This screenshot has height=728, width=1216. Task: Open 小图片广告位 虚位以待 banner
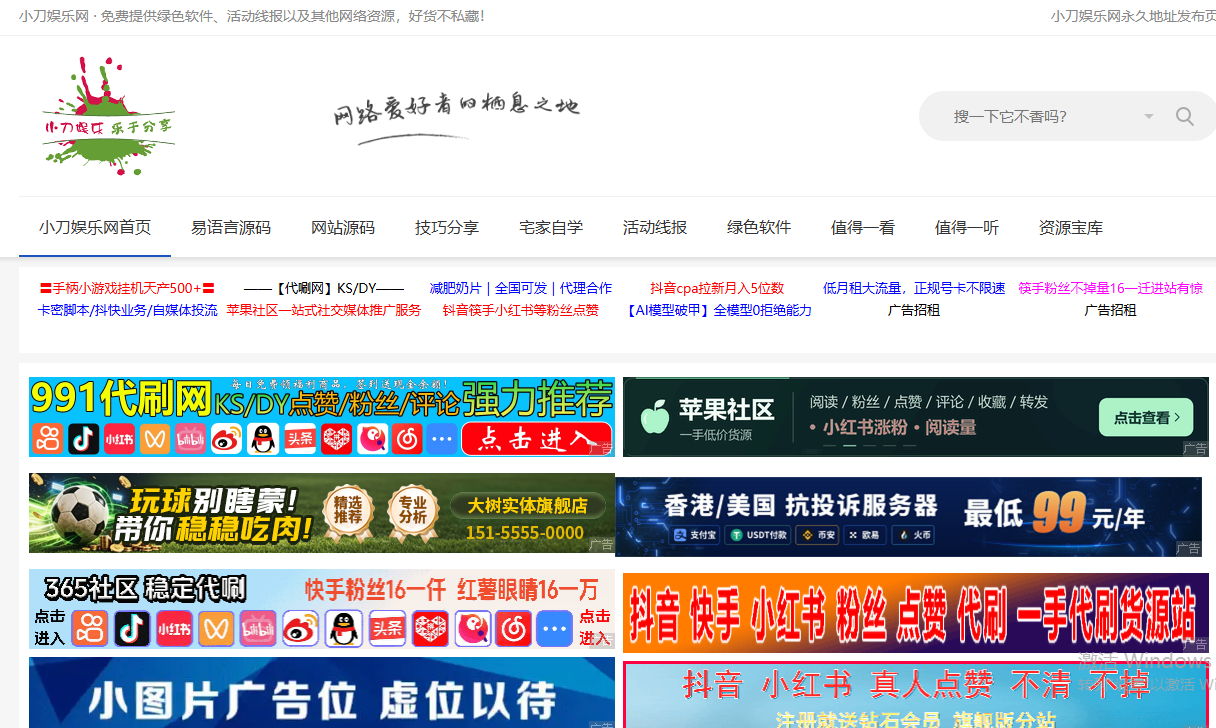[x=322, y=693]
